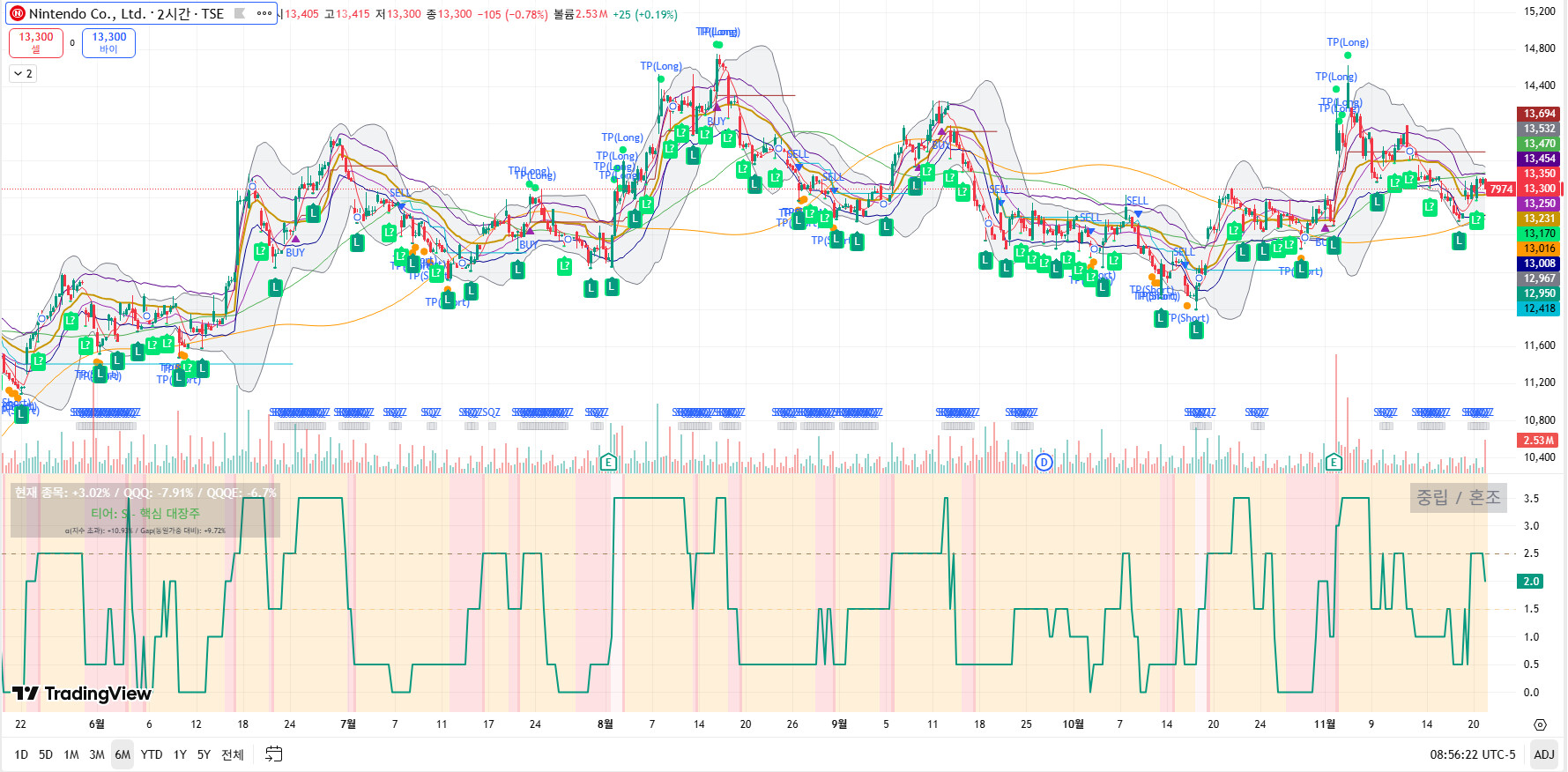1568x772 pixels.
Task: Select the 6M time range
Action: [123, 754]
